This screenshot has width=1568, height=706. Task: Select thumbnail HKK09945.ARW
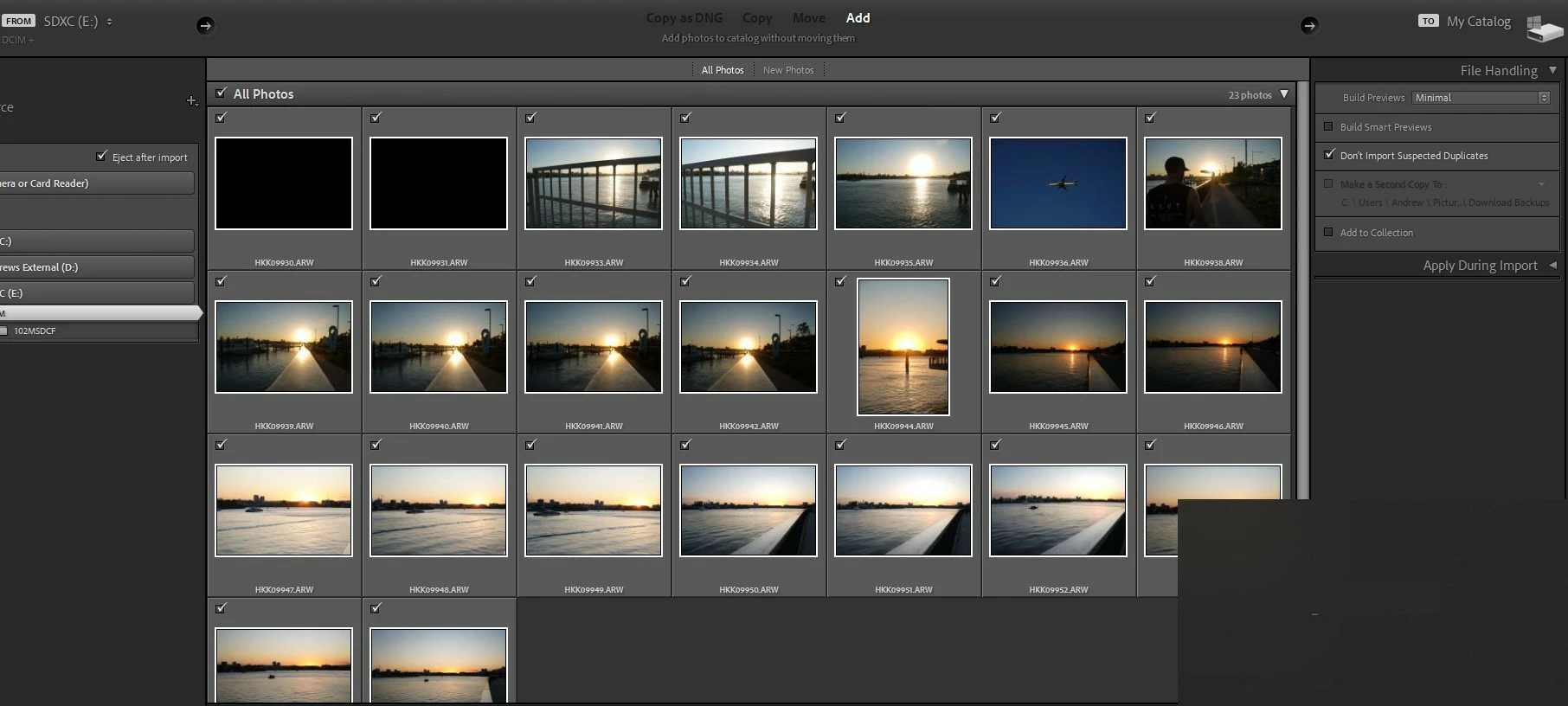(1058, 347)
